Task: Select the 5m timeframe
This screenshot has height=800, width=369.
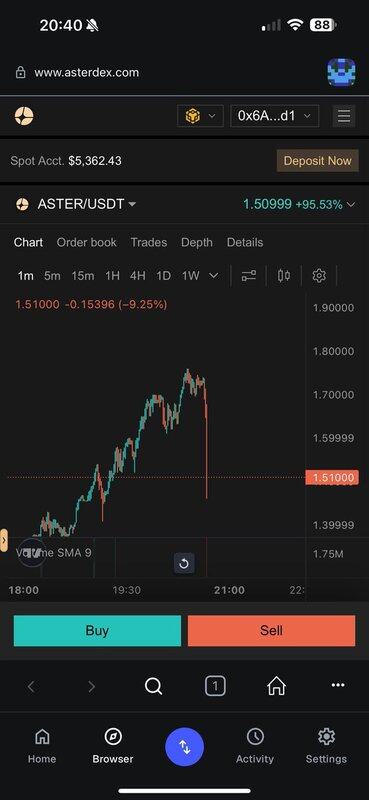Action: tap(52, 276)
